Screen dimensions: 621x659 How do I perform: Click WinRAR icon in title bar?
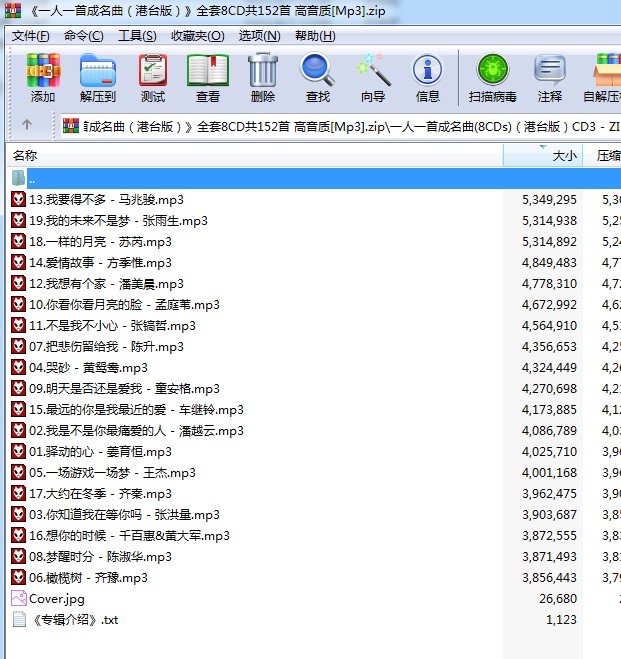click(x=12, y=10)
